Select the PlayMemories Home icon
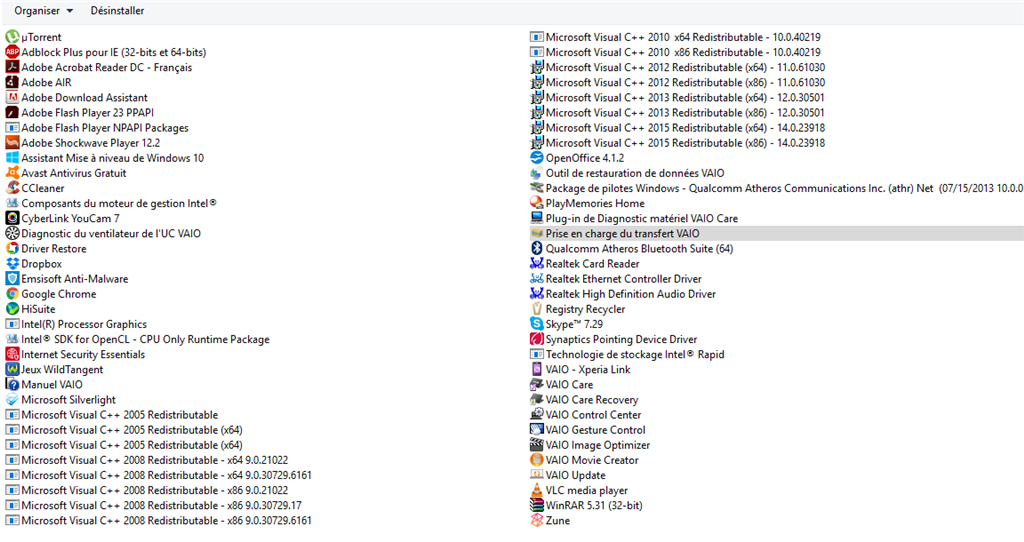 click(x=536, y=203)
